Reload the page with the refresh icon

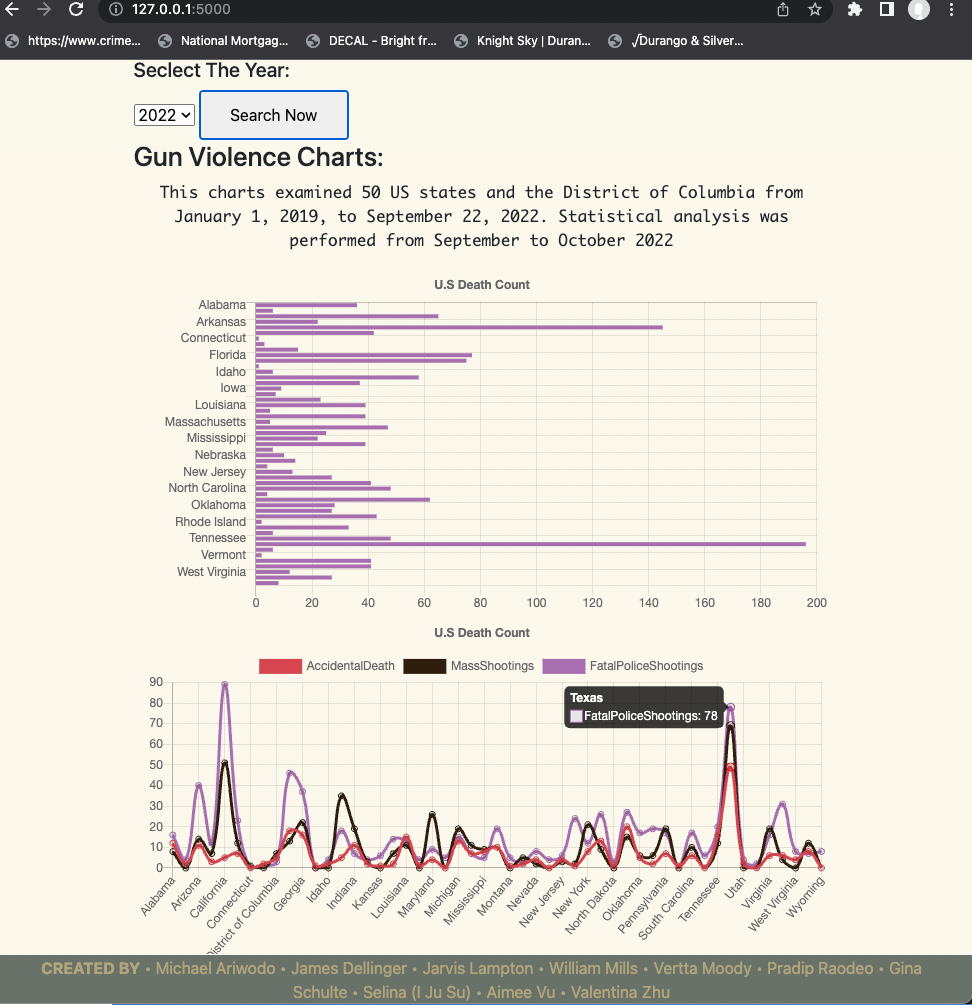tap(77, 11)
